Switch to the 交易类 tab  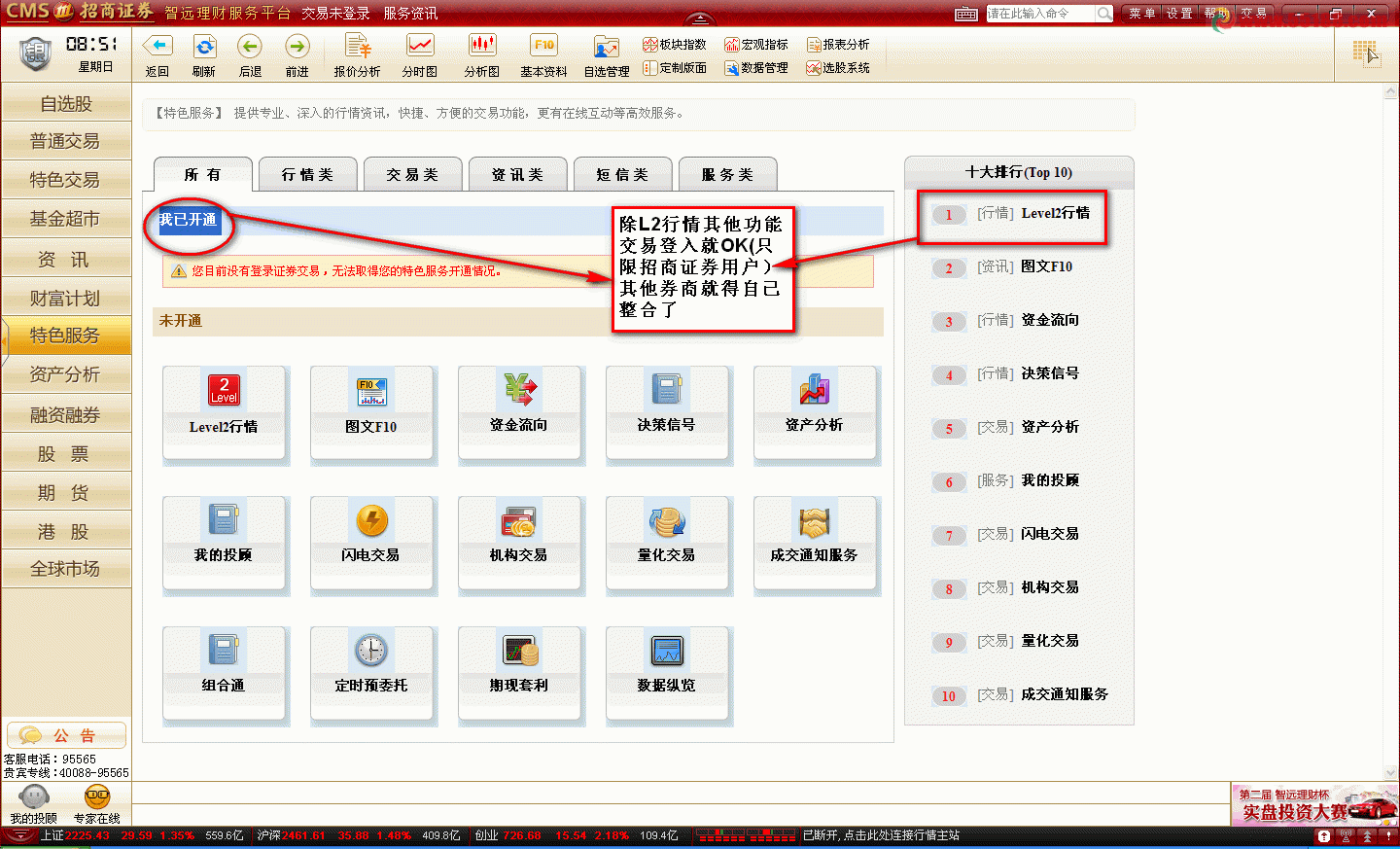point(412,175)
